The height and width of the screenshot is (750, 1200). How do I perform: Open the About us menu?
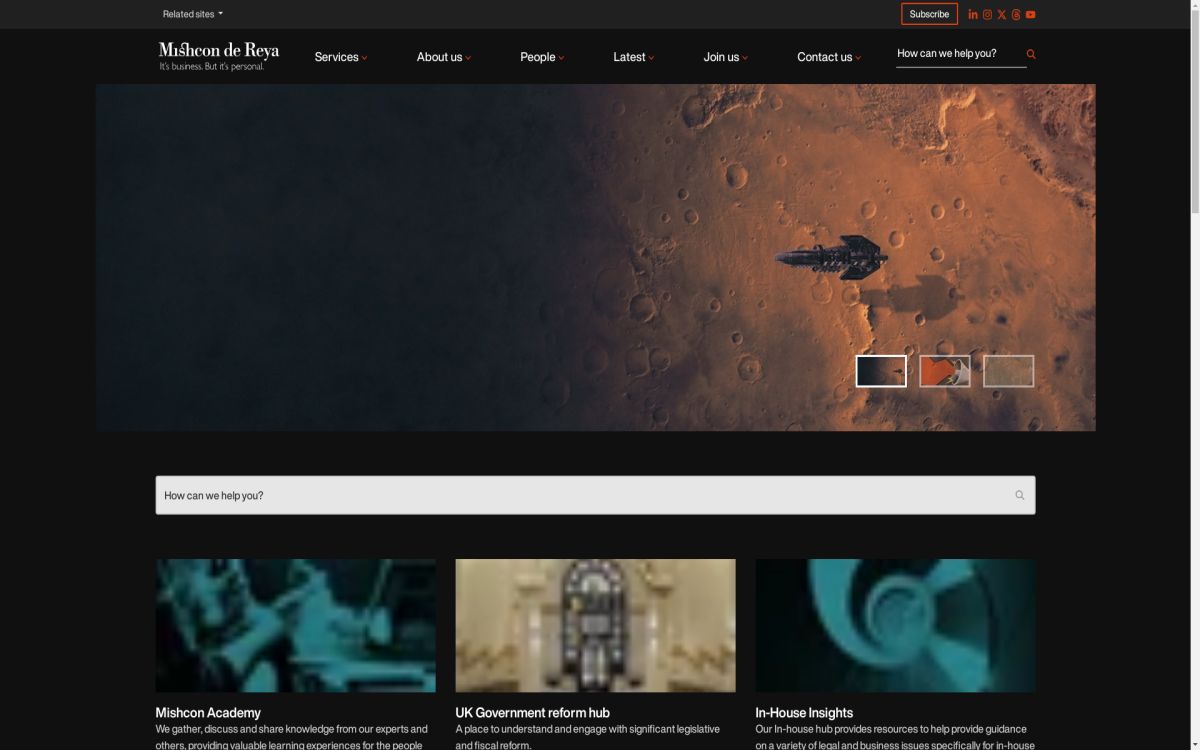point(443,57)
